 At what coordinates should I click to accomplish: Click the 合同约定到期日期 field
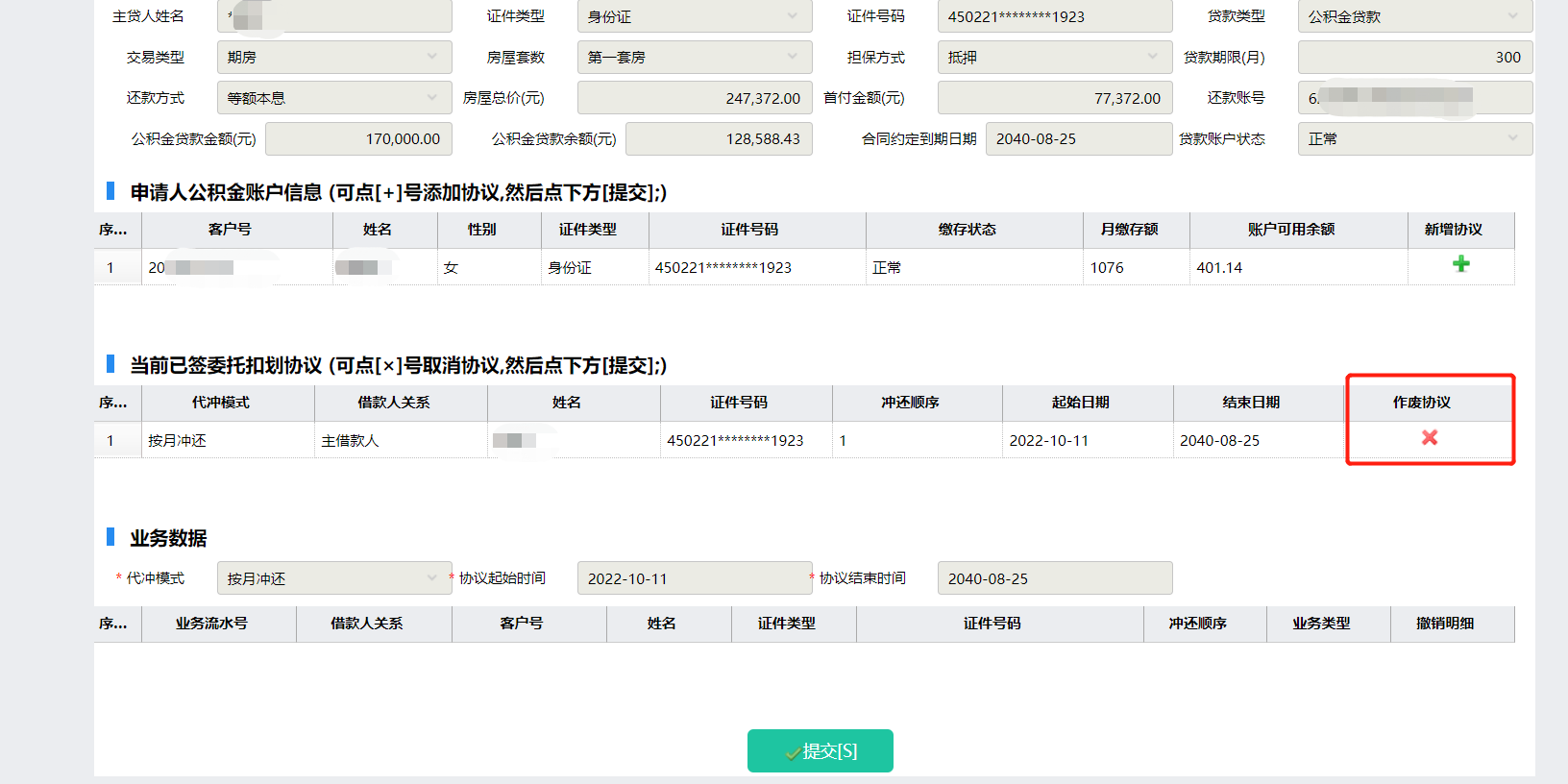[x=1078, y=139]
